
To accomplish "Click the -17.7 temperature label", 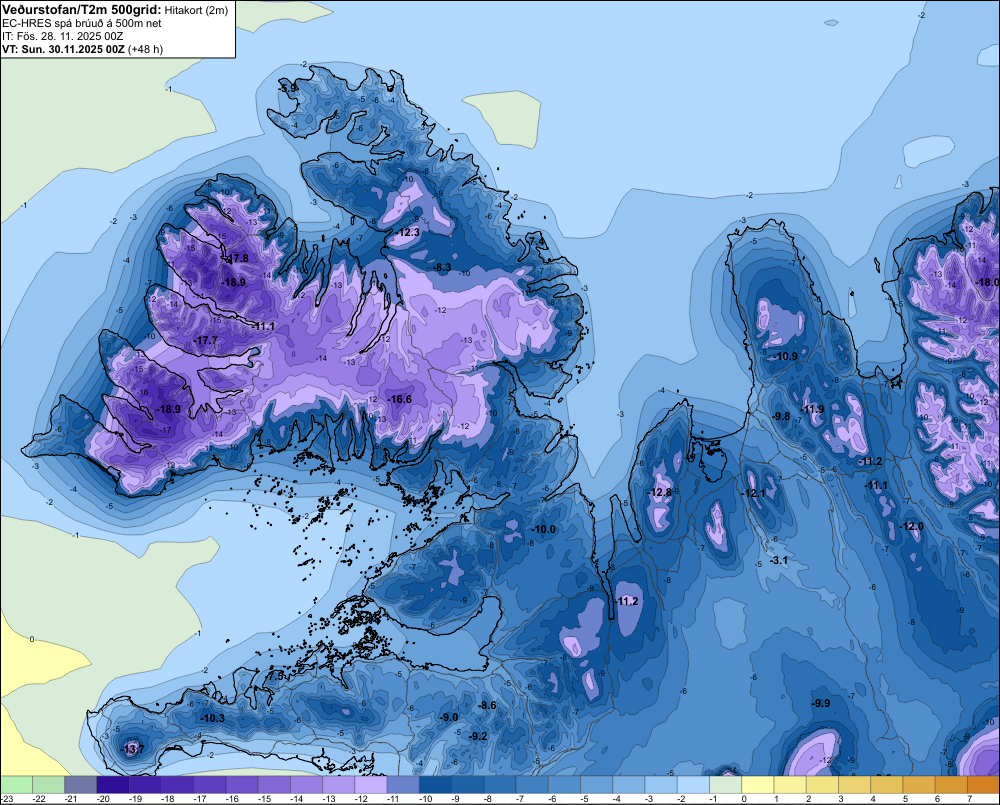I will pyautogui.click(x=205, y=341).
